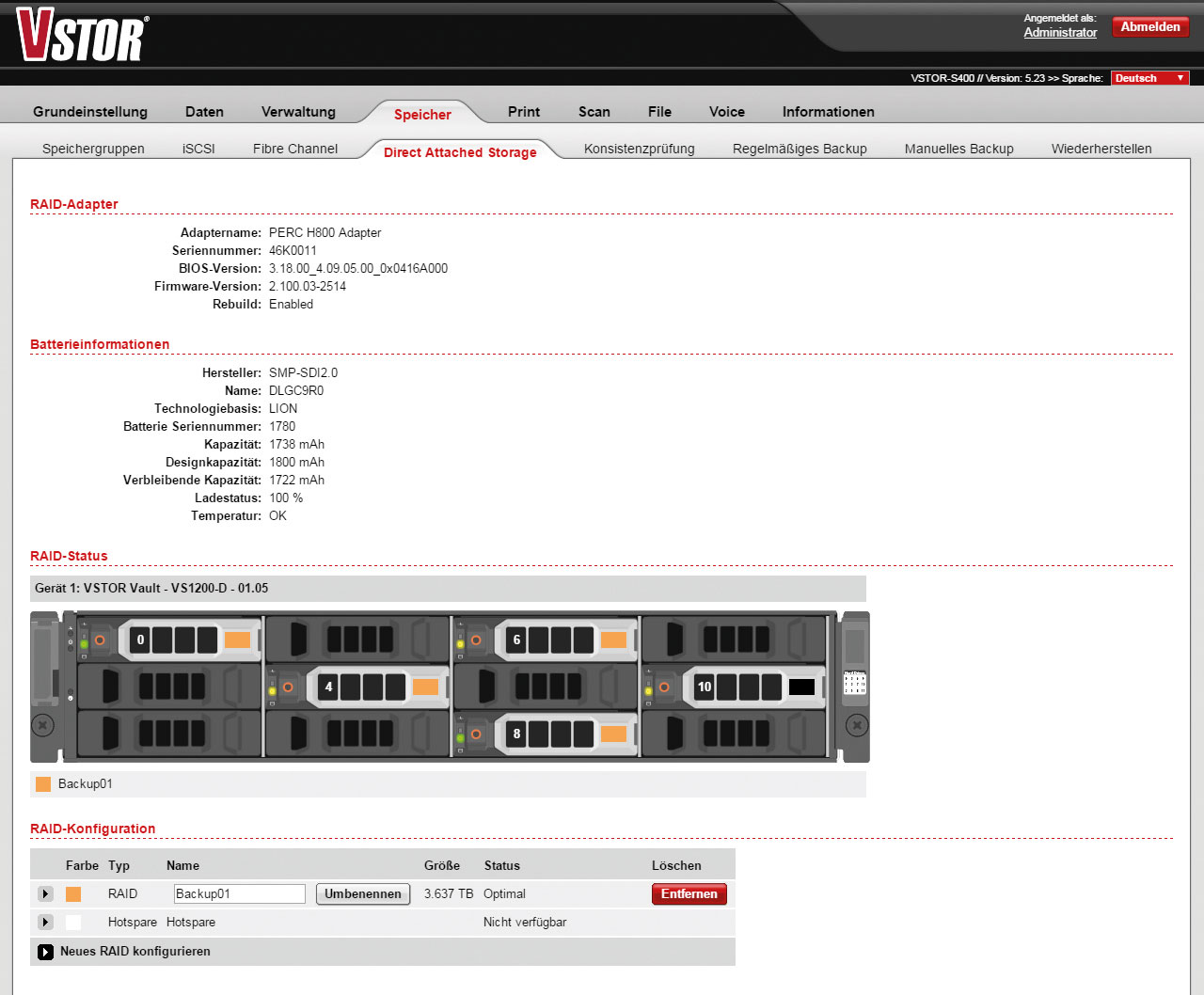Click the Umbenennen button
Screen dimensions: 1204x995
pos(363,893)
